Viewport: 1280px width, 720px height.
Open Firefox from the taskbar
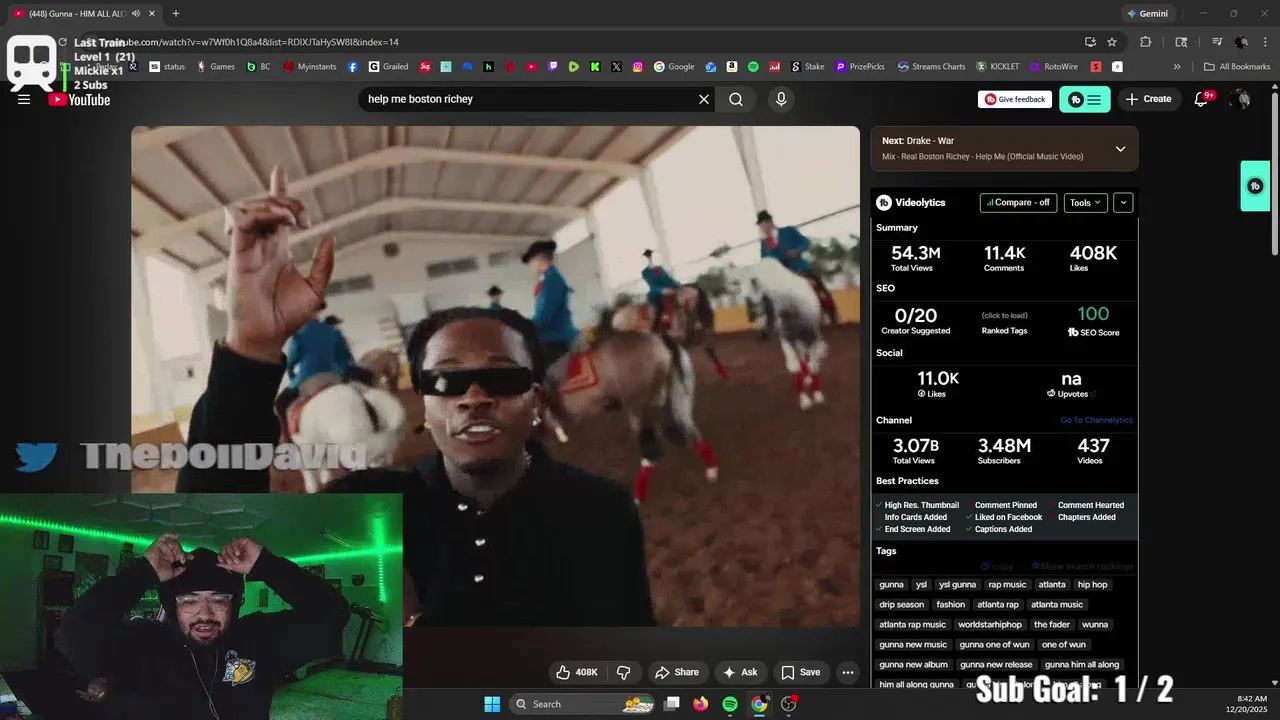coord(701,704)
